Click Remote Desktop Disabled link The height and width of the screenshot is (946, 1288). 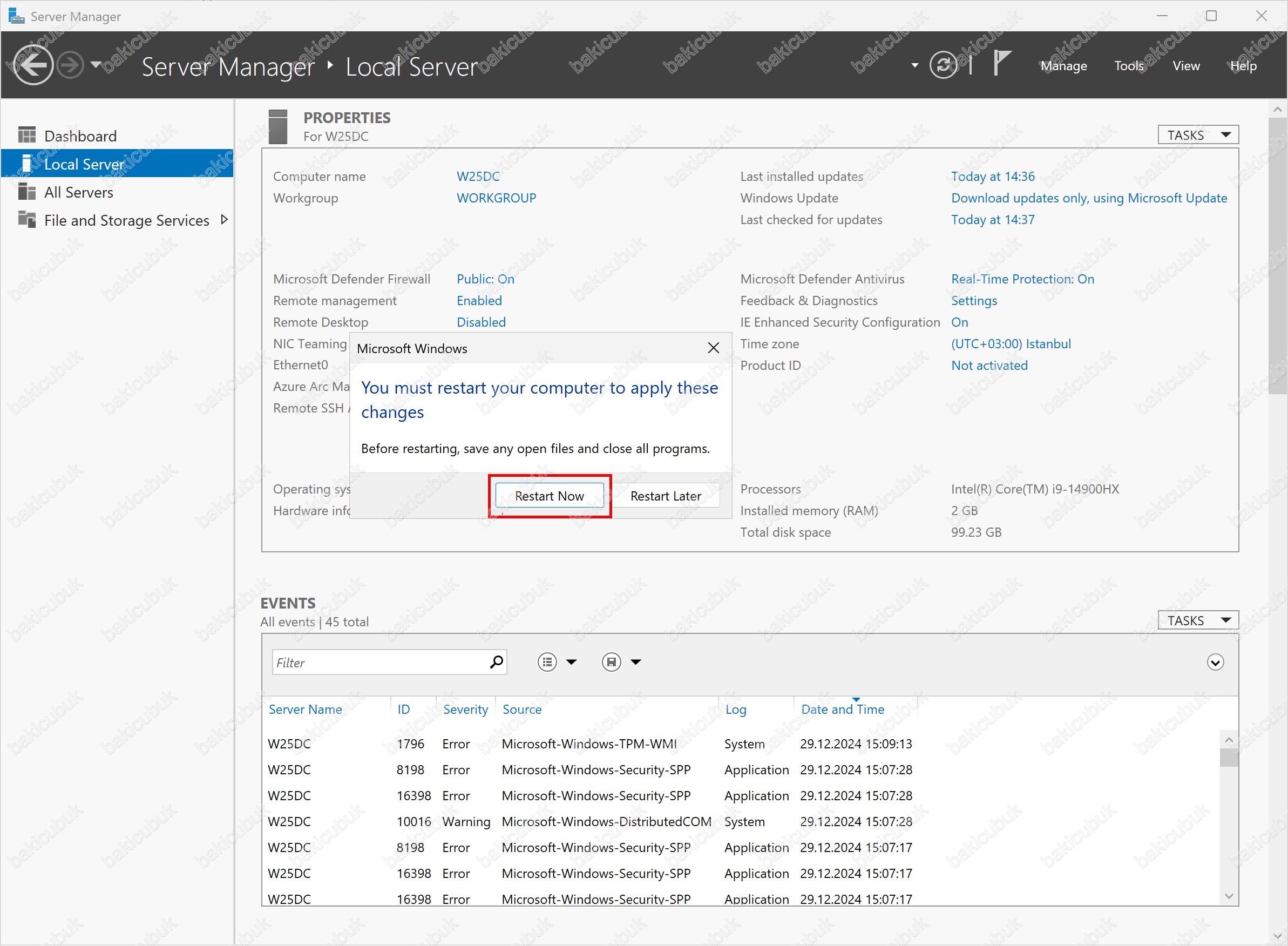coord(481,322)
